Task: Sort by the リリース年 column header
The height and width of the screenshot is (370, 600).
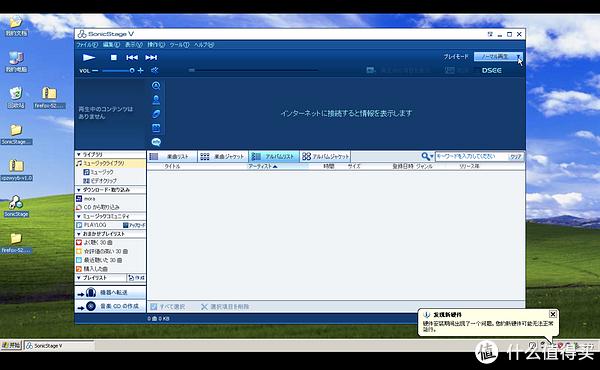Action: pos(469,166)
